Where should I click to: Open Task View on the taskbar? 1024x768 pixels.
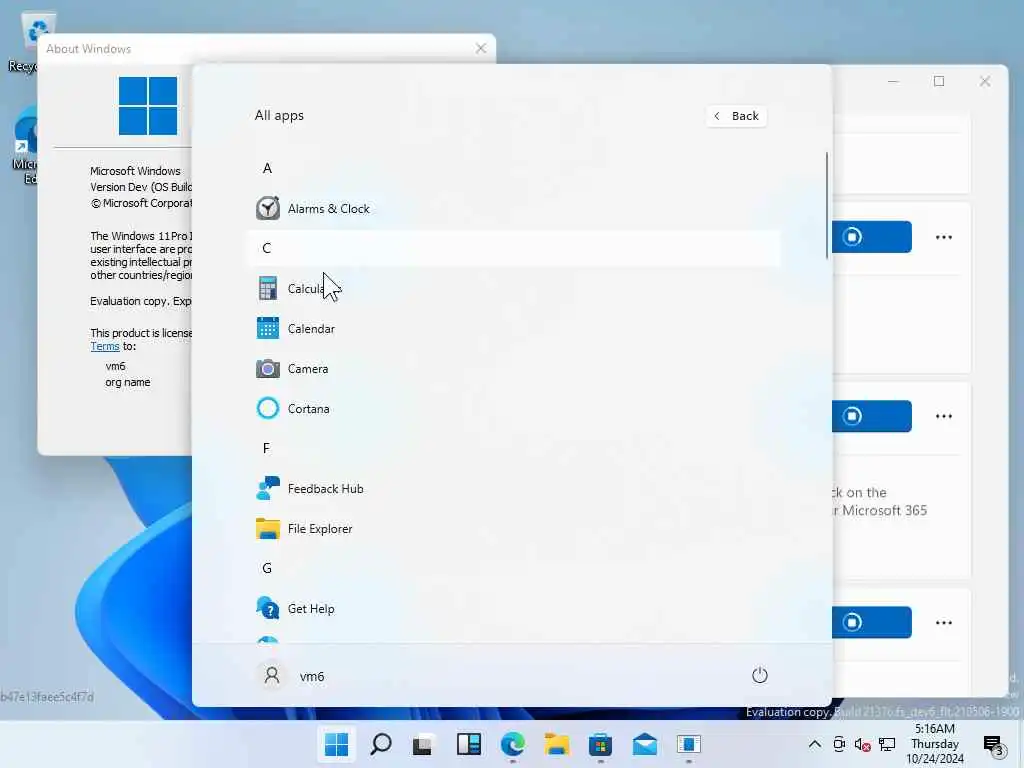(424, 744)
